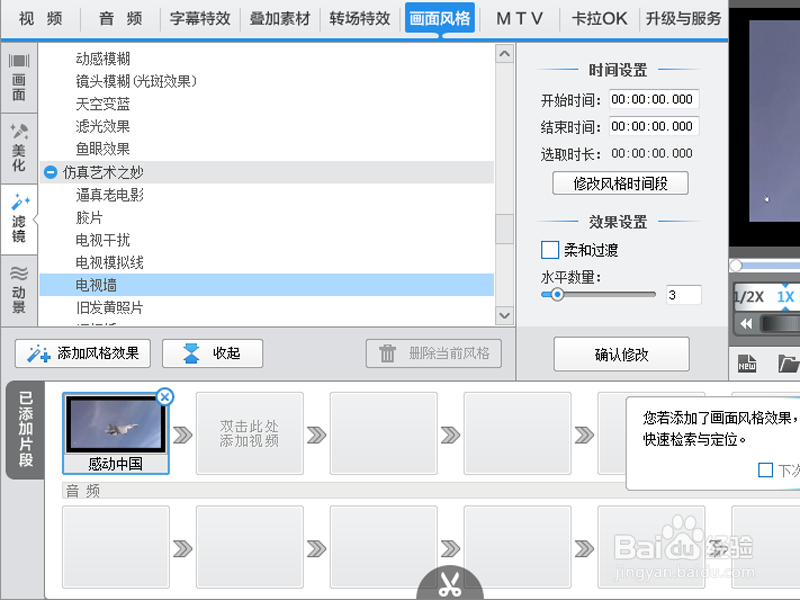This screenshot has height=600, width=800.
Task: Select the 动景 side panel icon
Action: (x=19, y=290)
